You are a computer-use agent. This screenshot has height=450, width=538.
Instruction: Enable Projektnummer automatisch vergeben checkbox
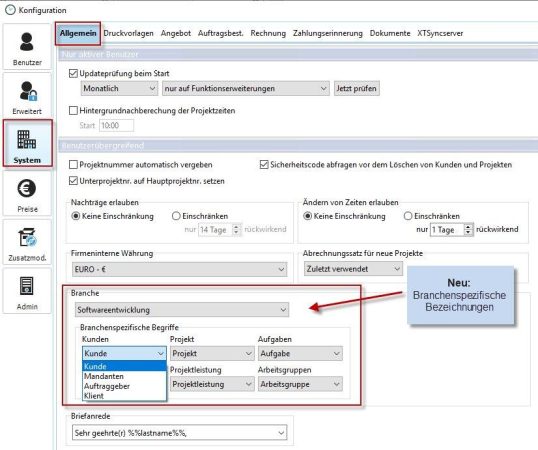point(73,165)
